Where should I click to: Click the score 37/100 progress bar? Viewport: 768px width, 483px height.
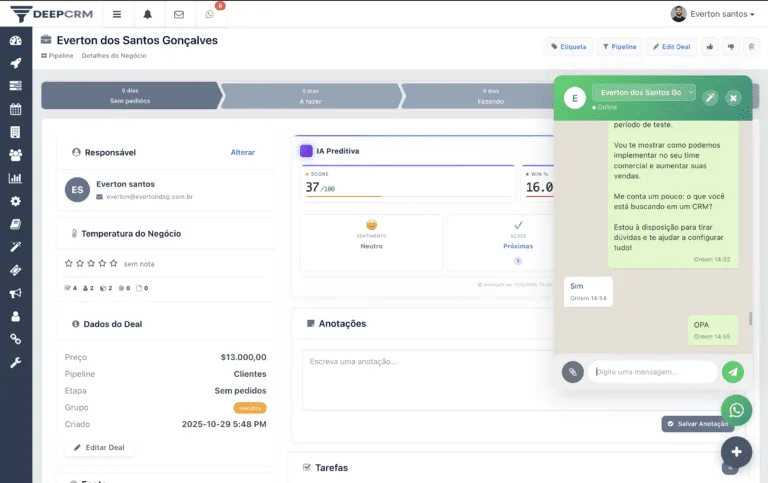click(x=408, y=196)
